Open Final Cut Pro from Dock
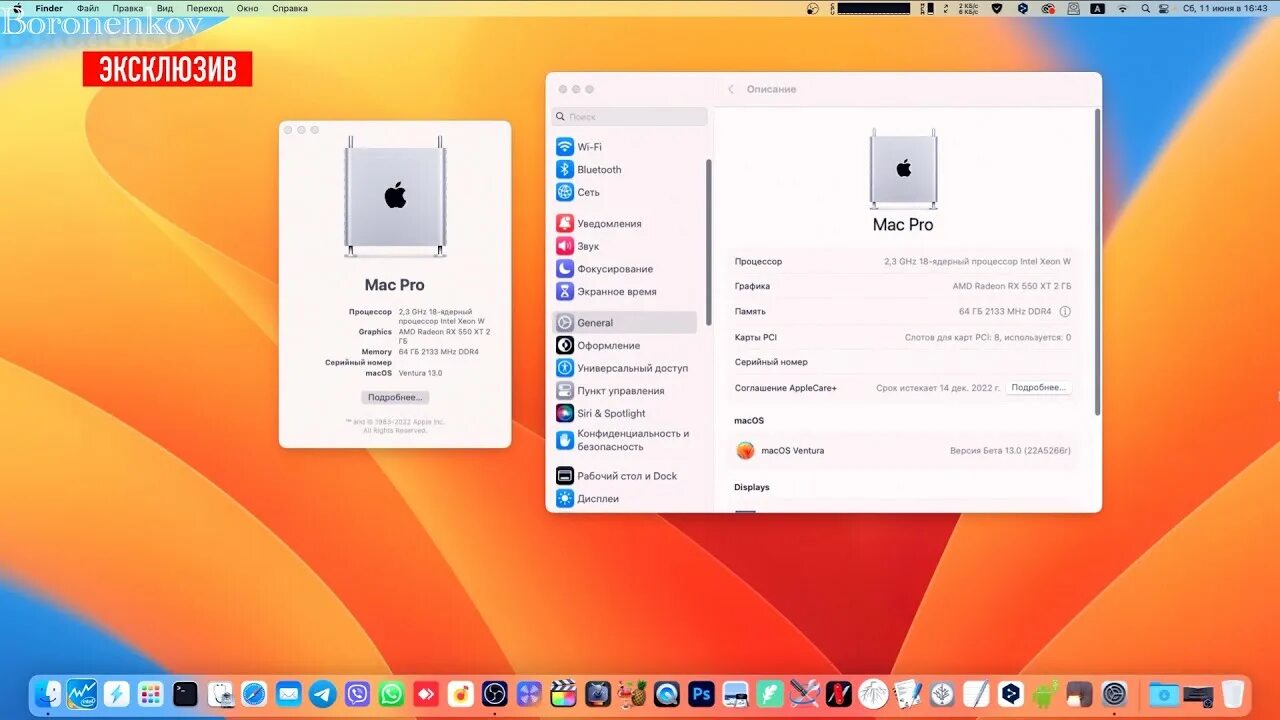The image size is (1280, 720). click(x=564, y=693)
